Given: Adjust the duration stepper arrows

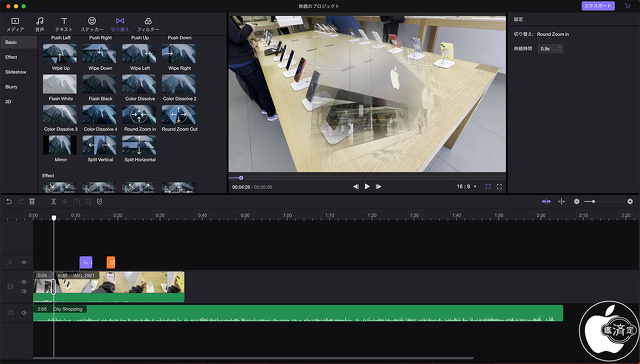Looking at the screenshot, I should pos(560,49).
